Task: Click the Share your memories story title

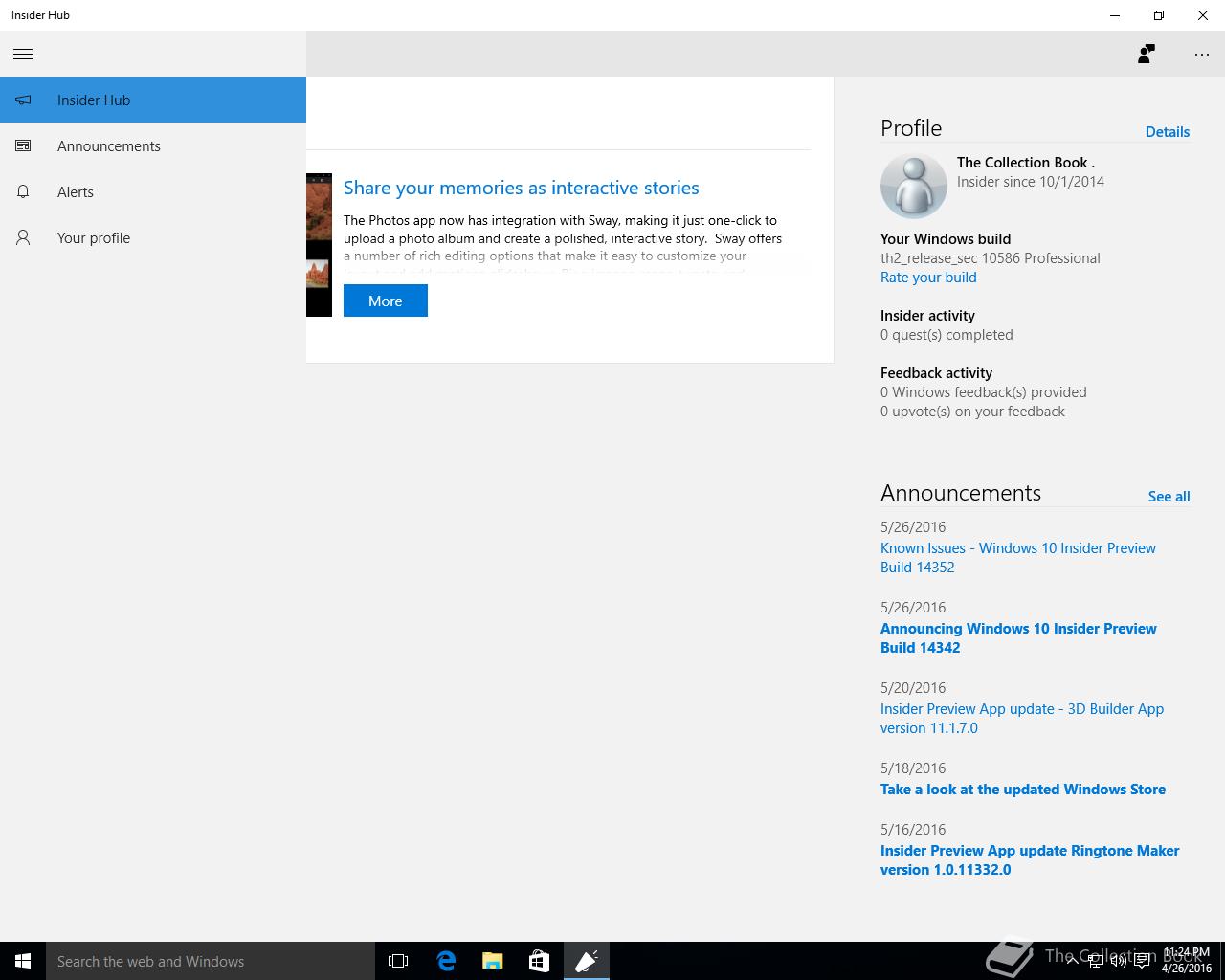Action: click(522, 188)
